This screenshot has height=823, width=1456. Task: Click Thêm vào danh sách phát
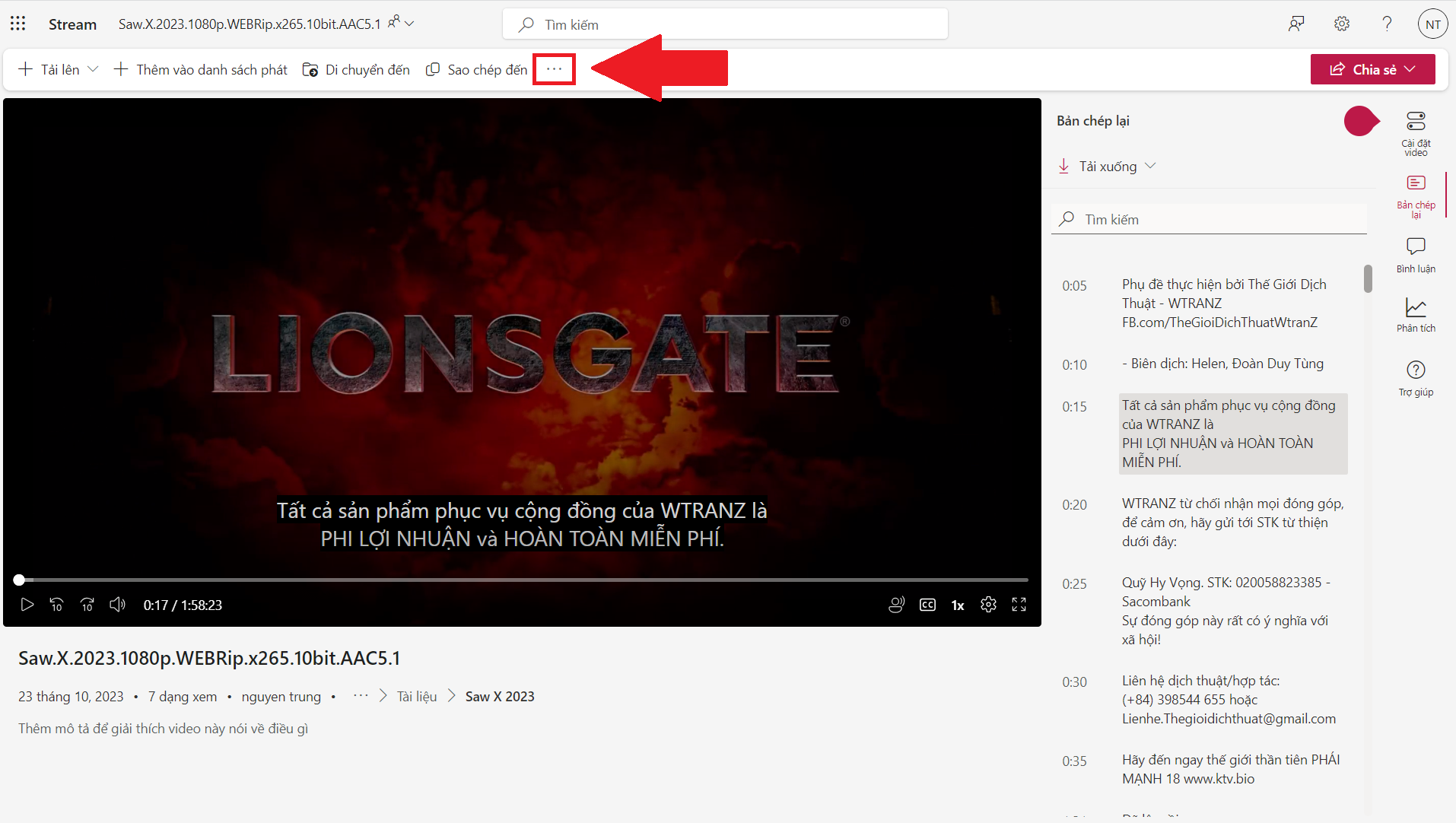(201, 69)
